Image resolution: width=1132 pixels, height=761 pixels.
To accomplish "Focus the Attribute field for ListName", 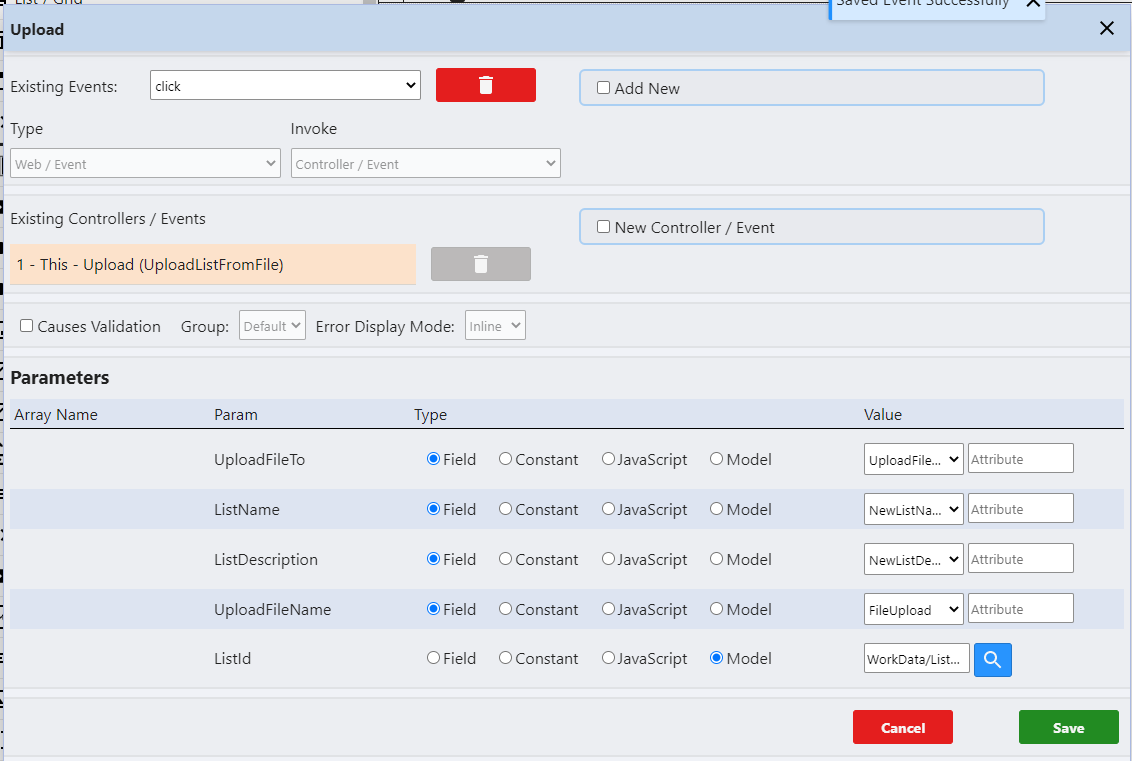I will [1020, 508].
